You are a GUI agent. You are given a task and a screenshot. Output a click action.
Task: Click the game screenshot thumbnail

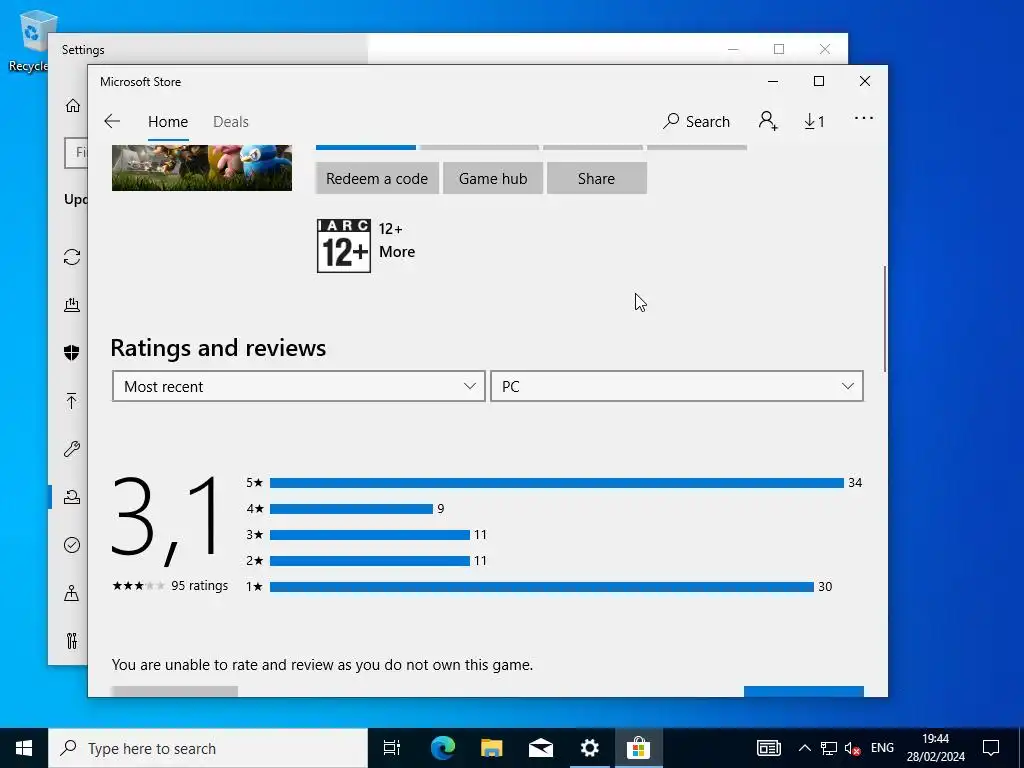pos(202,168)
